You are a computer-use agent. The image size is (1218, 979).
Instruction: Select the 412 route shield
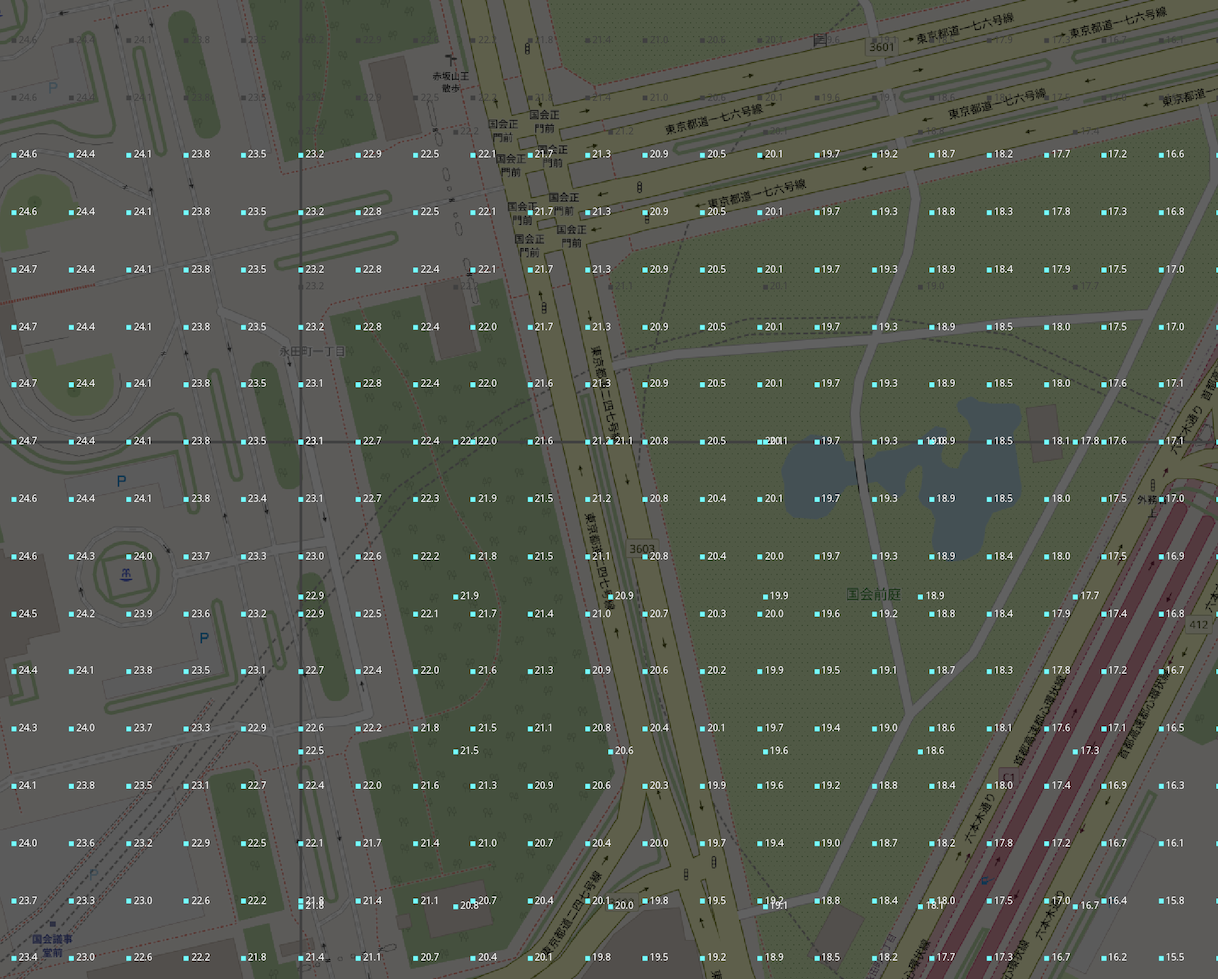click(x=1198, y=625)
